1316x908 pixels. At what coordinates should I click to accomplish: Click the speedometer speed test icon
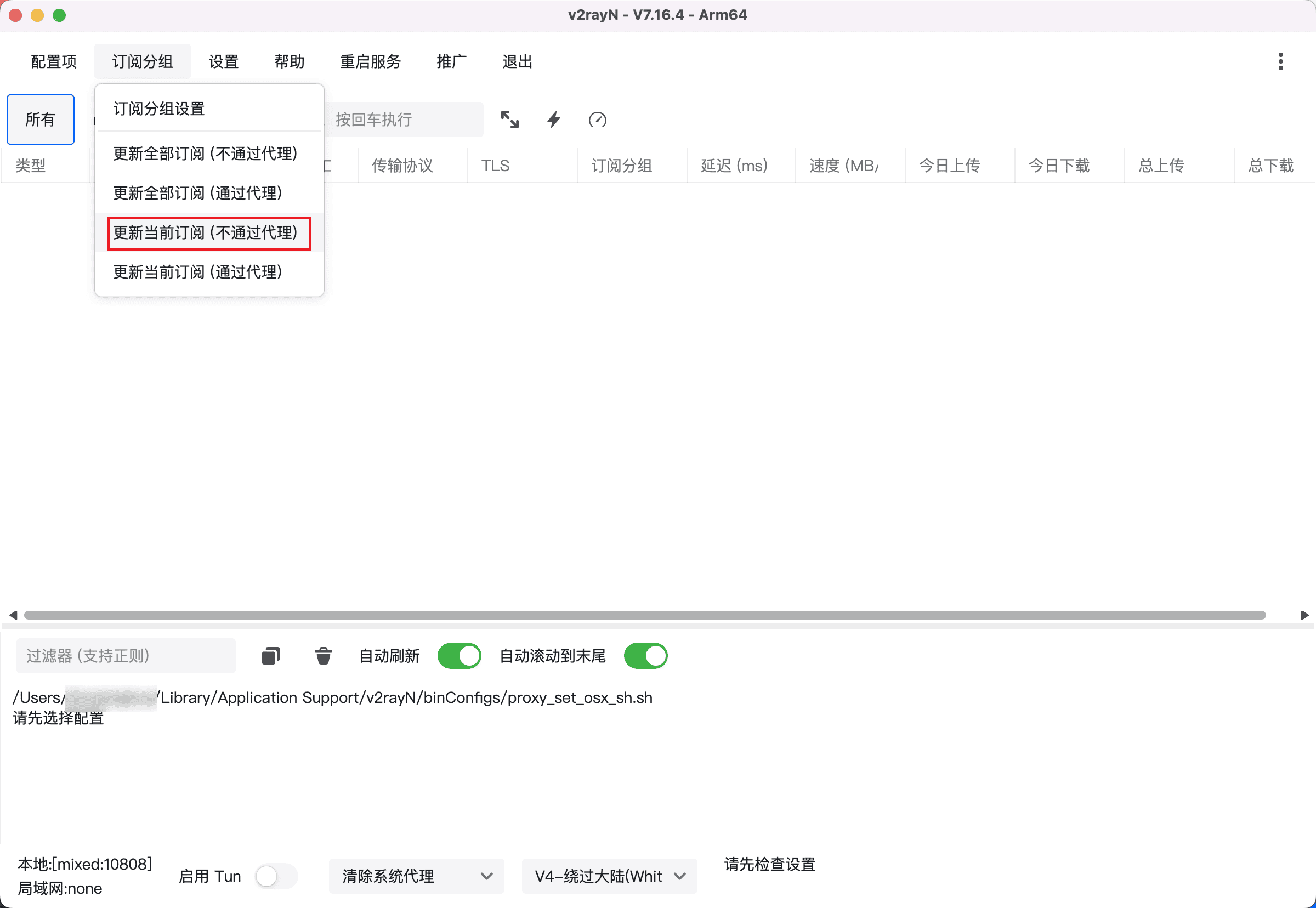click(597, 120)
